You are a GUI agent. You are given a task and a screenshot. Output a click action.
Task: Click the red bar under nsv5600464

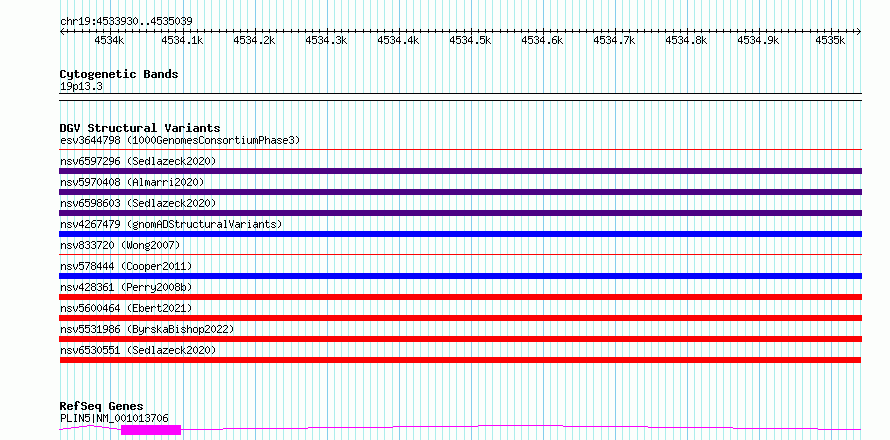[x=460, y=318]
